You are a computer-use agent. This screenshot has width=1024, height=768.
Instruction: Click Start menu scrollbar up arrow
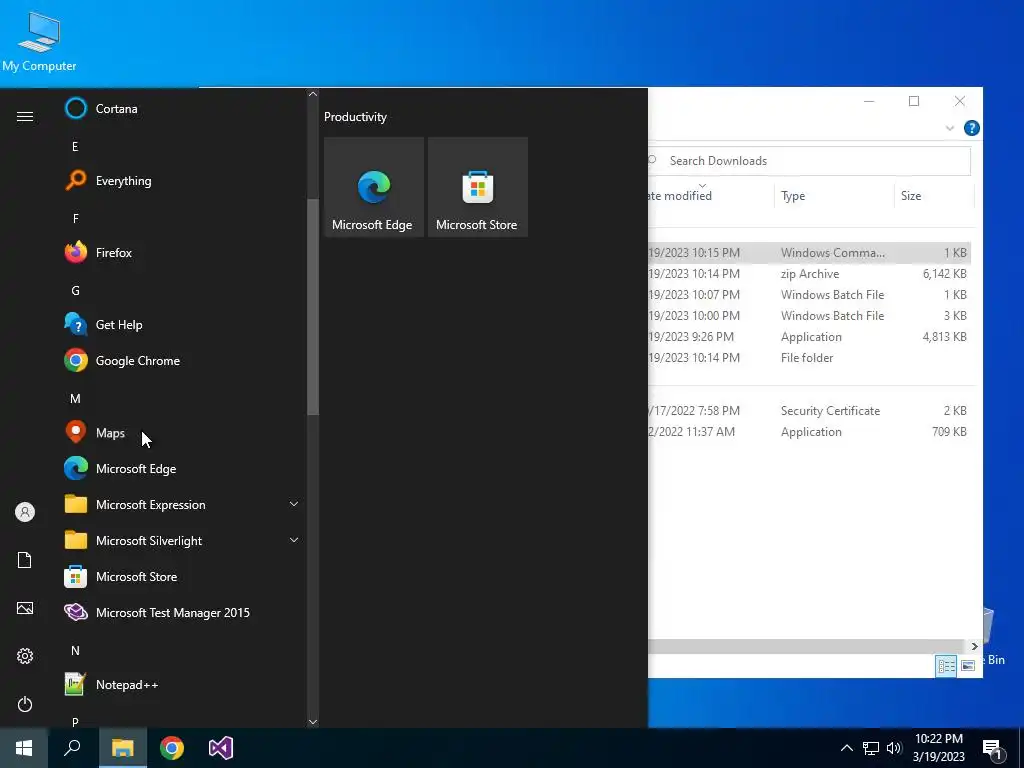[313, 94]
